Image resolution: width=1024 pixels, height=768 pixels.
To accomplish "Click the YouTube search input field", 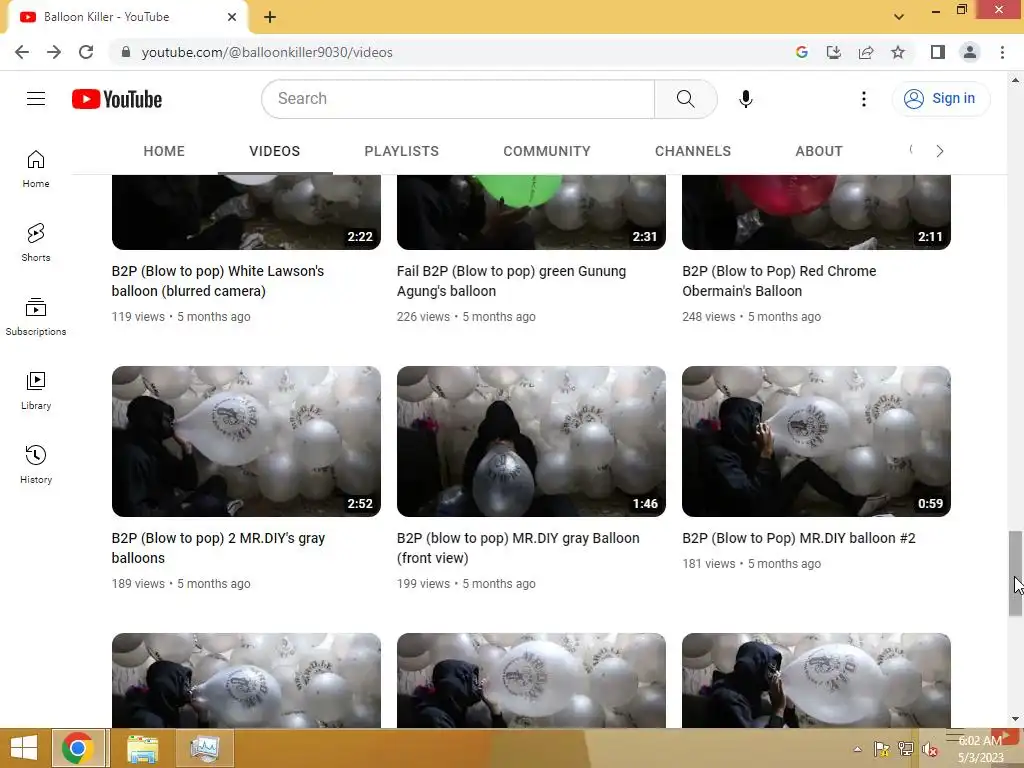I will pos(458,99).
